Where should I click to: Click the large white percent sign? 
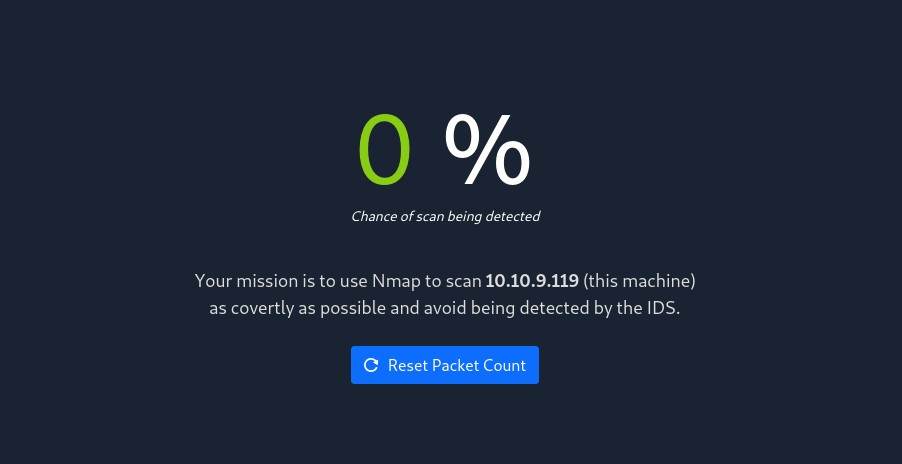pos(487,150)
